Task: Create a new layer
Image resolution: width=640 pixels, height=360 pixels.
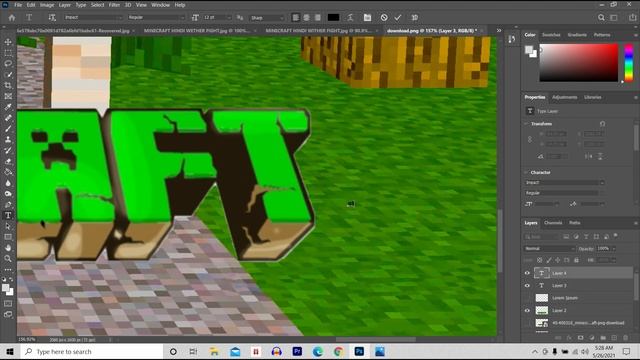Action: [614, 338]
